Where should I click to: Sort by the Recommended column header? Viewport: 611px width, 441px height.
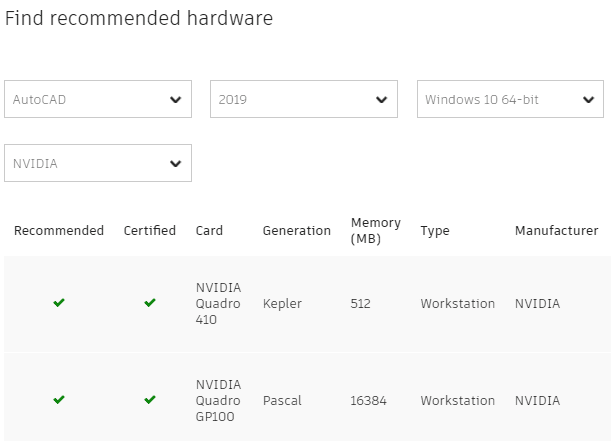coord(59,231)
